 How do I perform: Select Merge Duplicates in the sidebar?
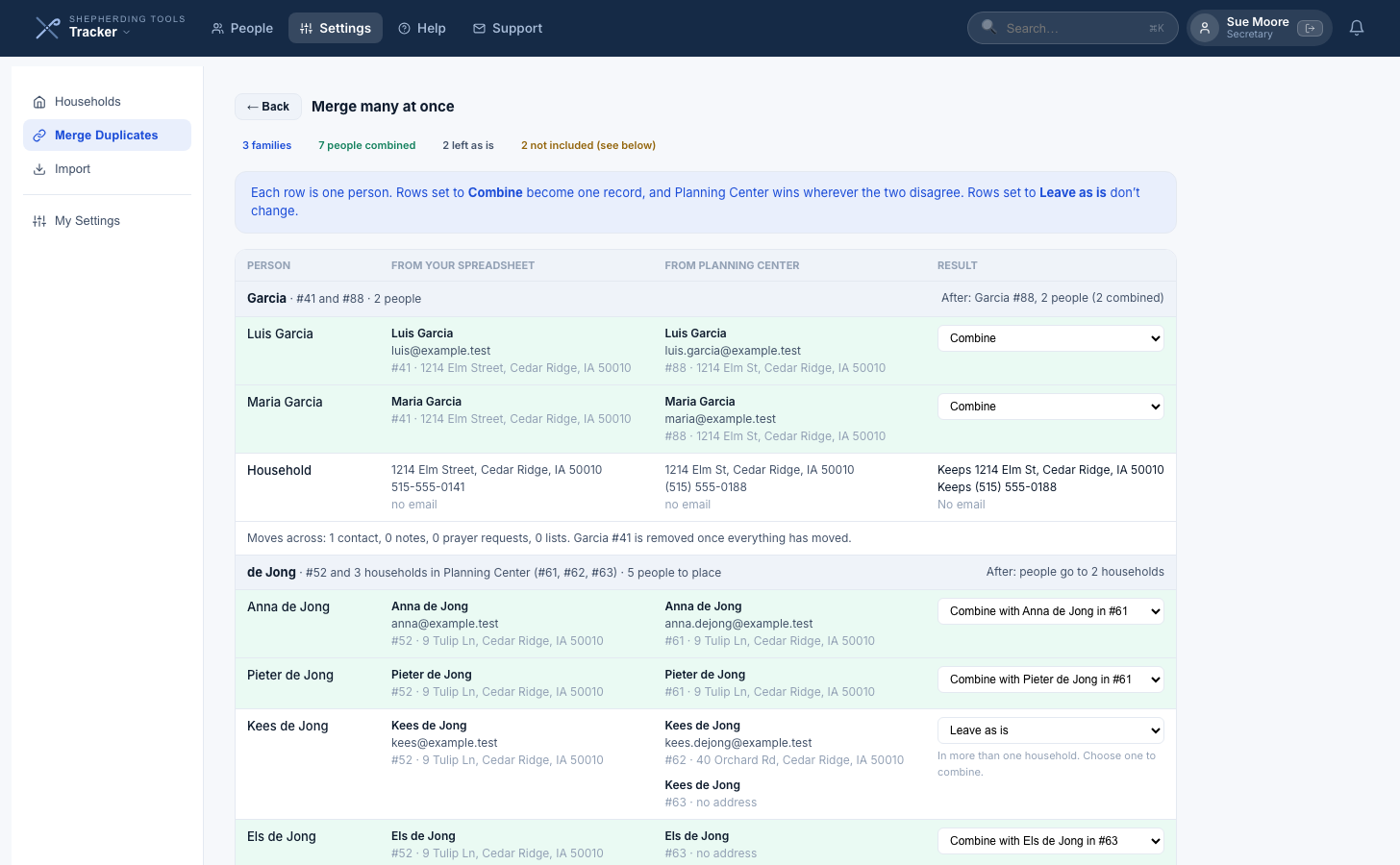click(x=107, y=136)
